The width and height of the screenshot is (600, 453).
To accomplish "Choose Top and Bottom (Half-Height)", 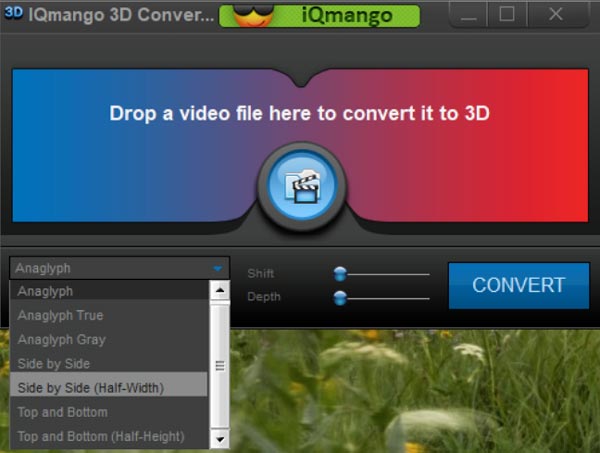I will (109, 436).
